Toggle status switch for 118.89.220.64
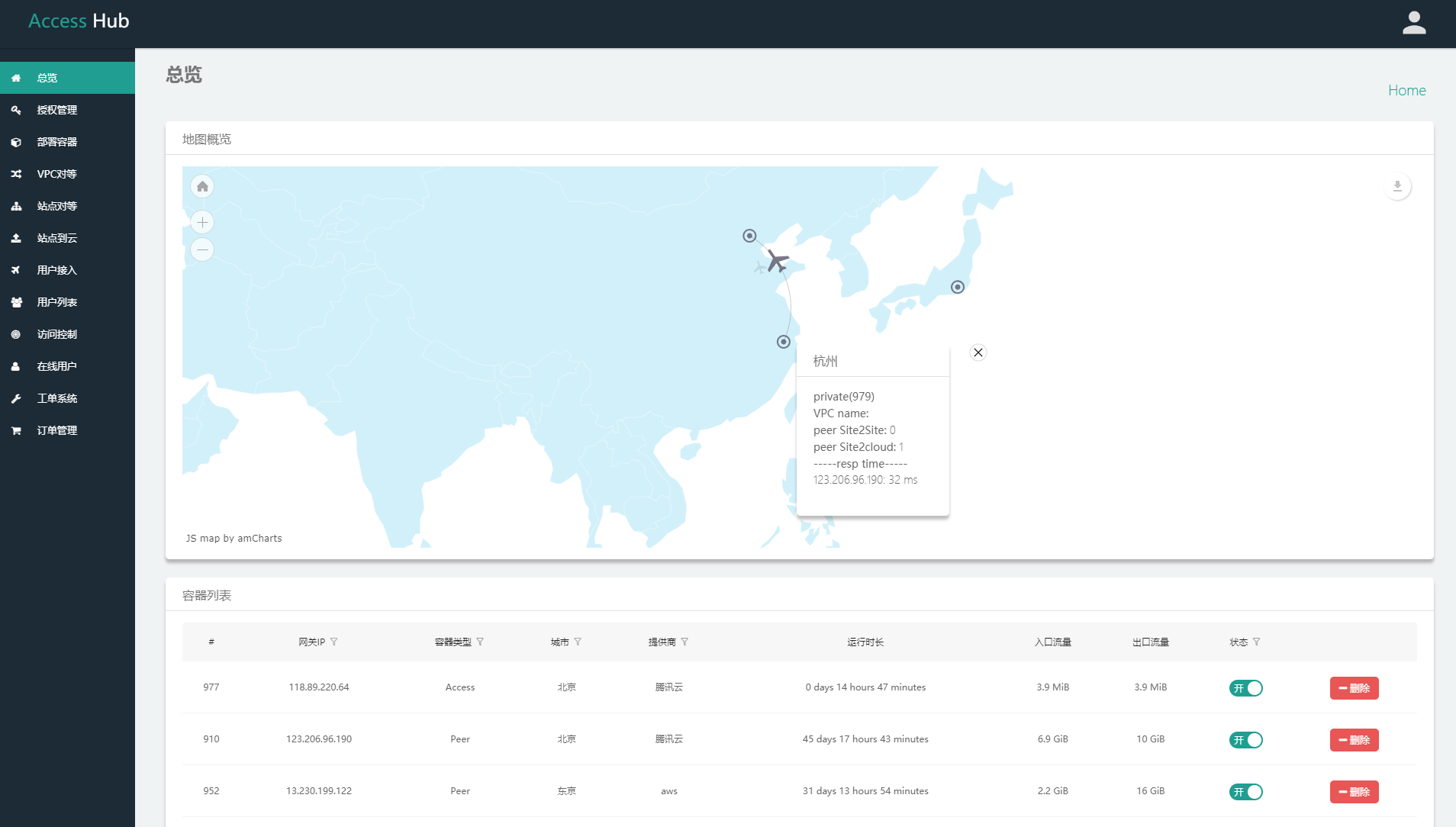This screenshot has width=1456, height=827. [1246, 688]
